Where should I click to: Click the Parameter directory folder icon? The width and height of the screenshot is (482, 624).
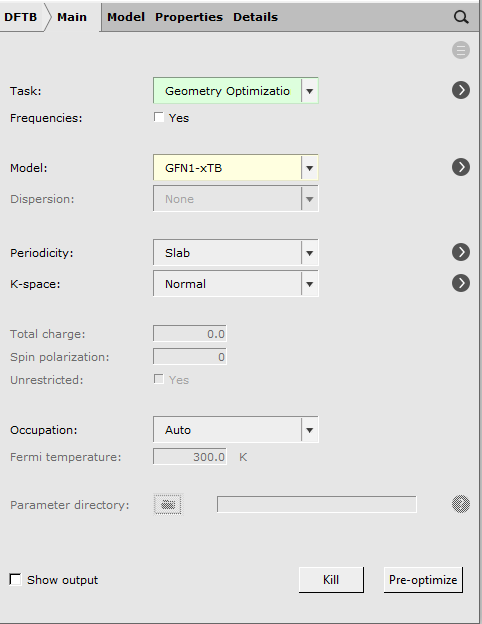tap(168, 505)
